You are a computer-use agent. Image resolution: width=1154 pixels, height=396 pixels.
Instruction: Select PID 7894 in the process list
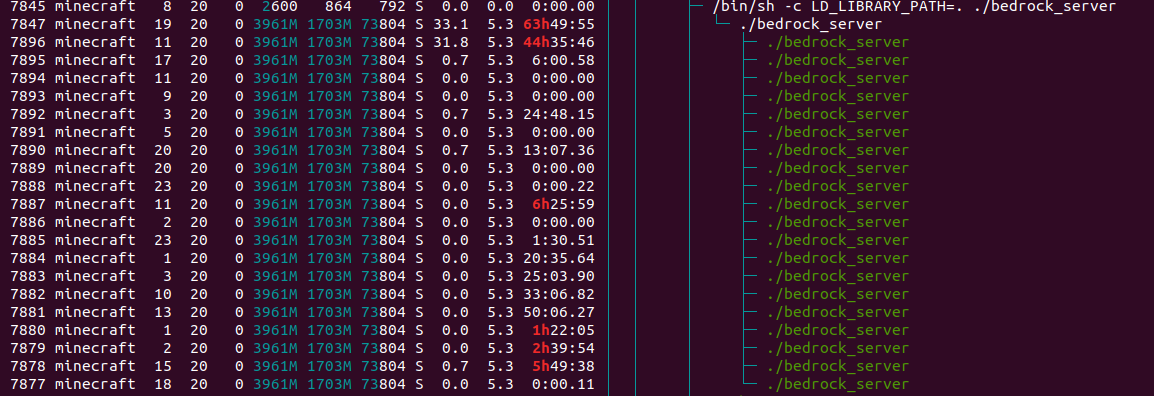(x=29, y=78)
